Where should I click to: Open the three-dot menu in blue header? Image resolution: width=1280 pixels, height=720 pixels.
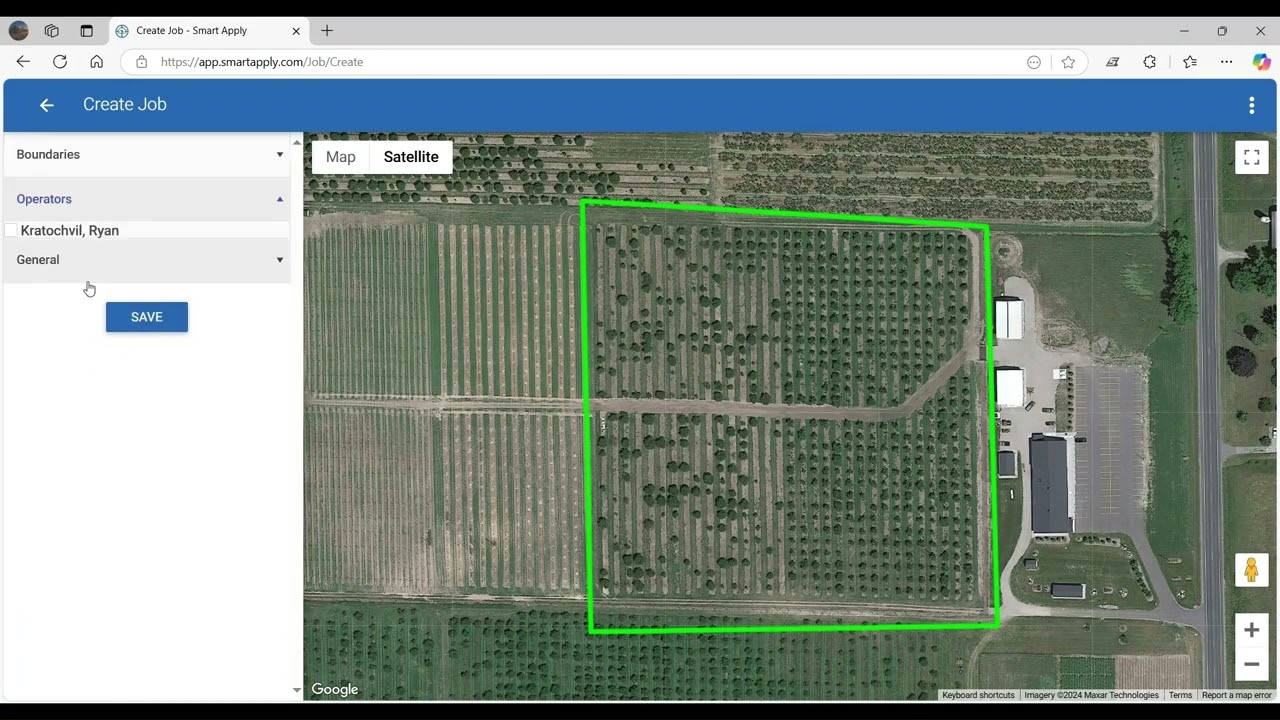[1251, 105]
